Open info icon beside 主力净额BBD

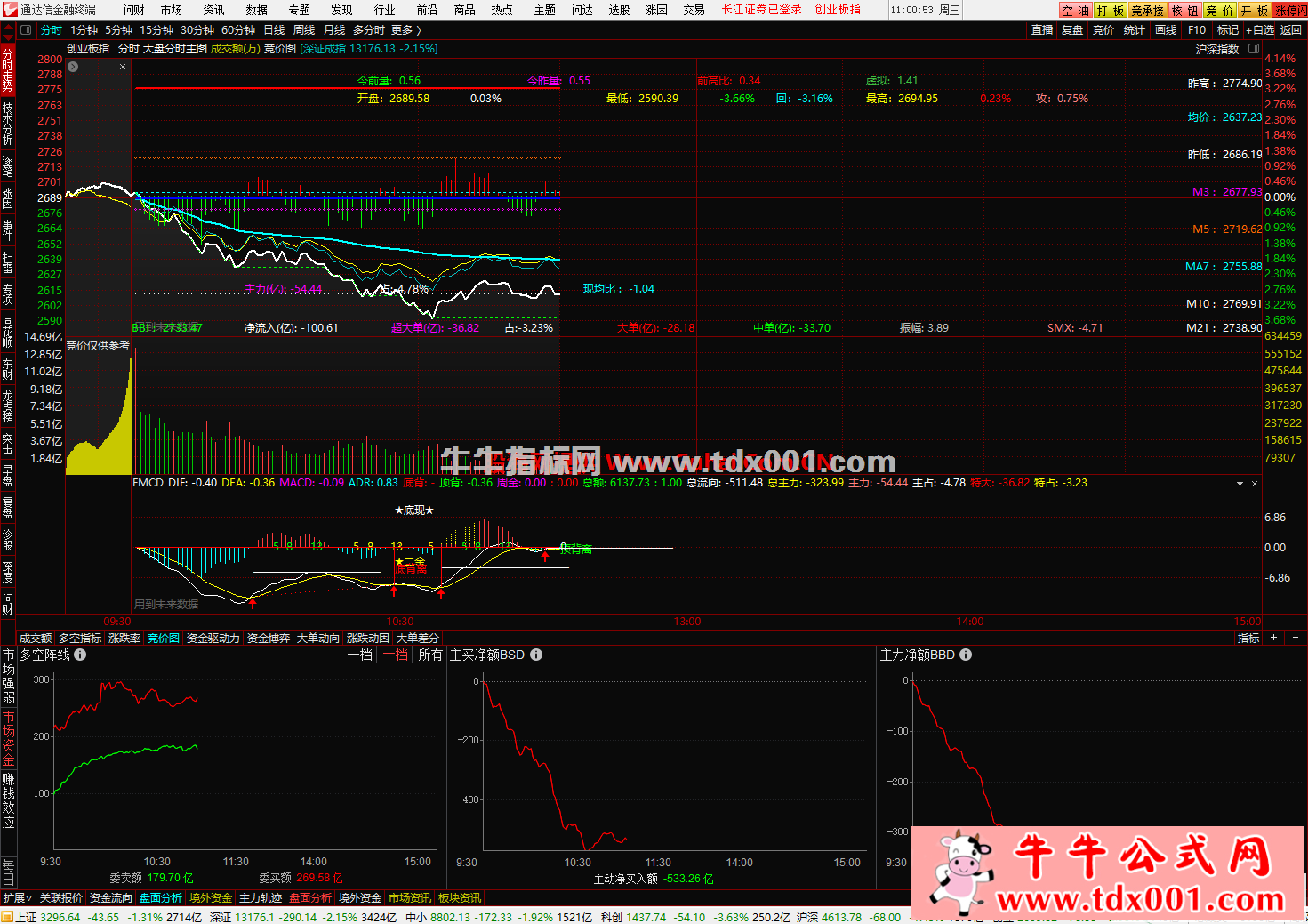point(966,655)
